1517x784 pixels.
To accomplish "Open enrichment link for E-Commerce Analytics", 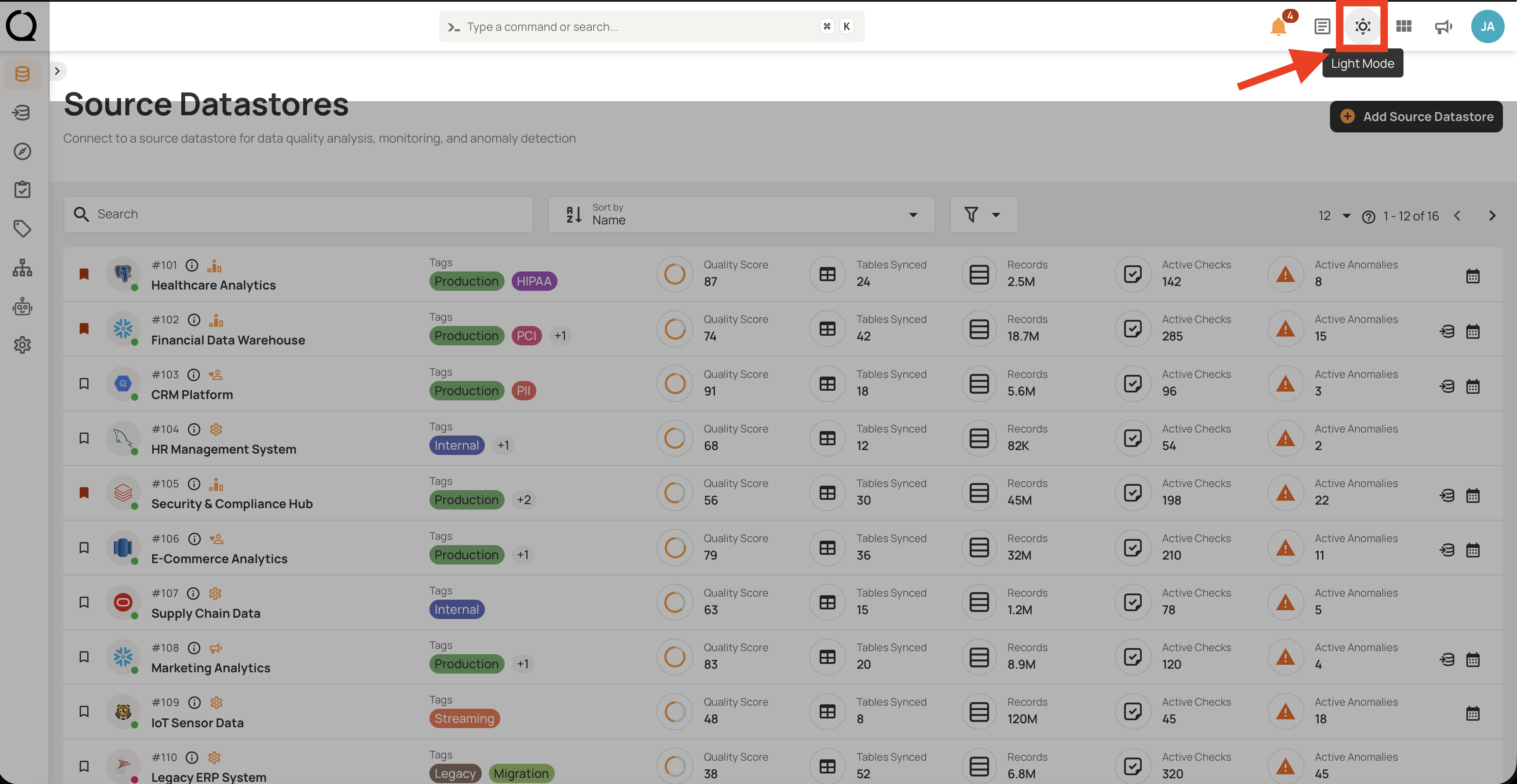I will (1447, 550).
